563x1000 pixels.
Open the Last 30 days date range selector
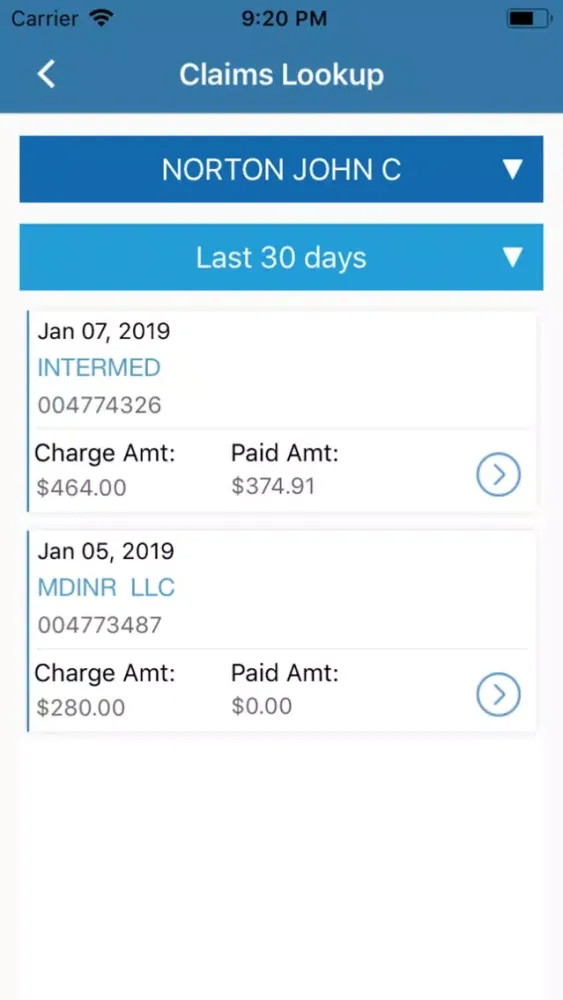(x=281, y=257)
